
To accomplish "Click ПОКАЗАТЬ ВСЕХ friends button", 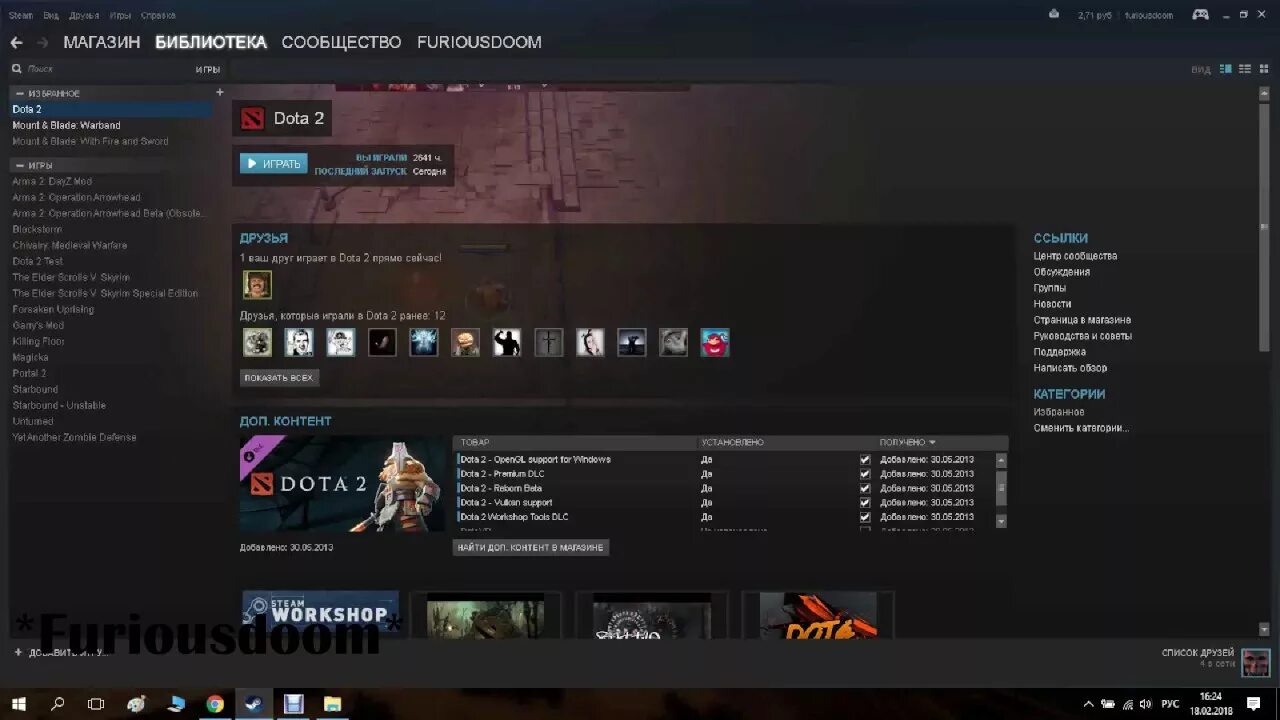I will [279, 378].
